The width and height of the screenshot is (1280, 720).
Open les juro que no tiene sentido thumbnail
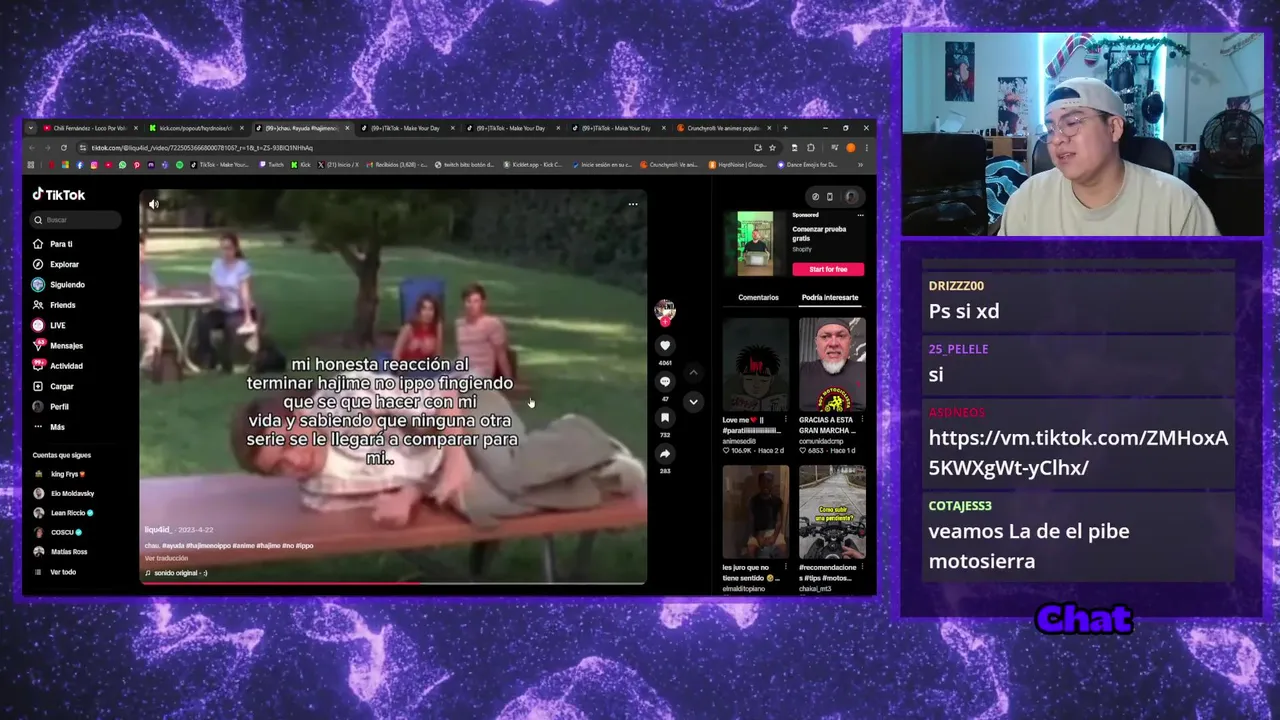tap(756, 512)
